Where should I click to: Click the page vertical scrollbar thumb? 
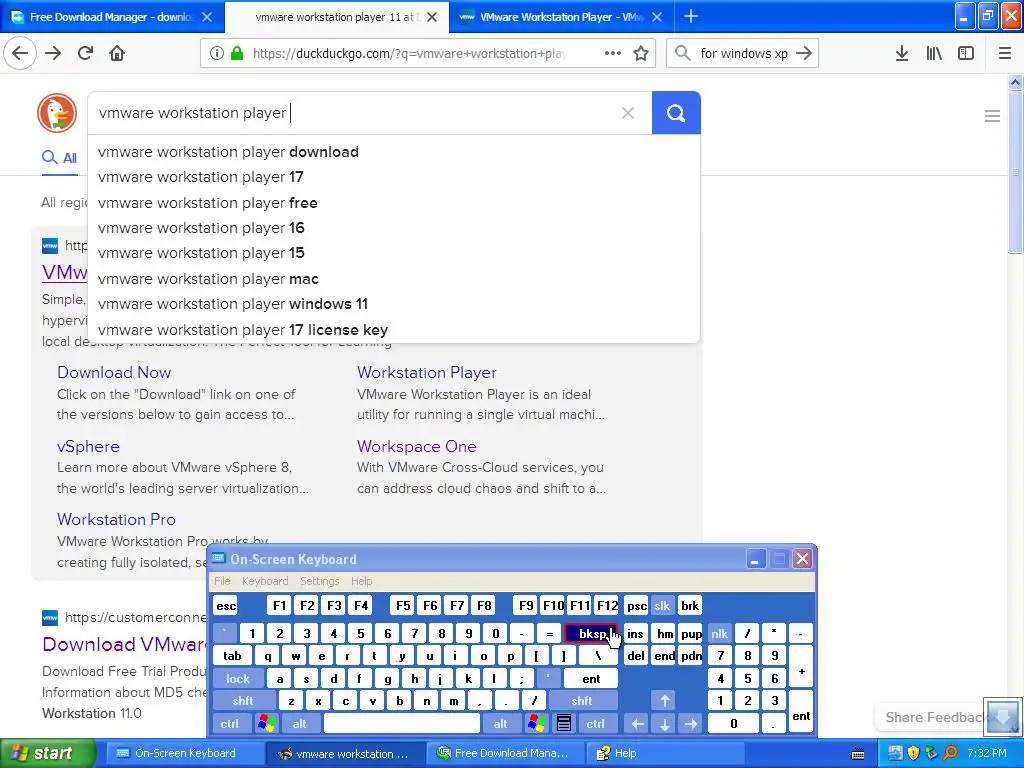(x=1015, y=172)
